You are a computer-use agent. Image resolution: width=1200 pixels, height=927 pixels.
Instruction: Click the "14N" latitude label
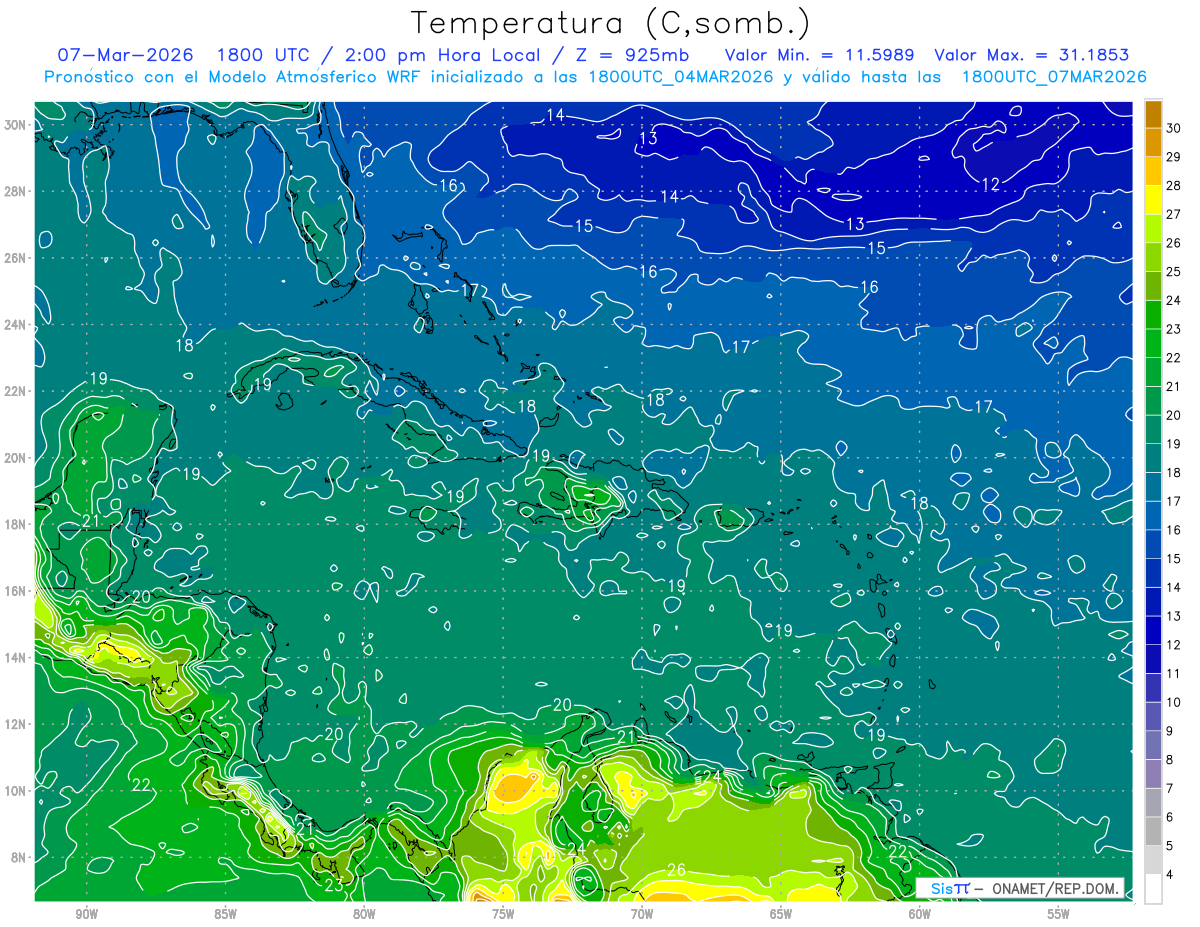[15, 657]
